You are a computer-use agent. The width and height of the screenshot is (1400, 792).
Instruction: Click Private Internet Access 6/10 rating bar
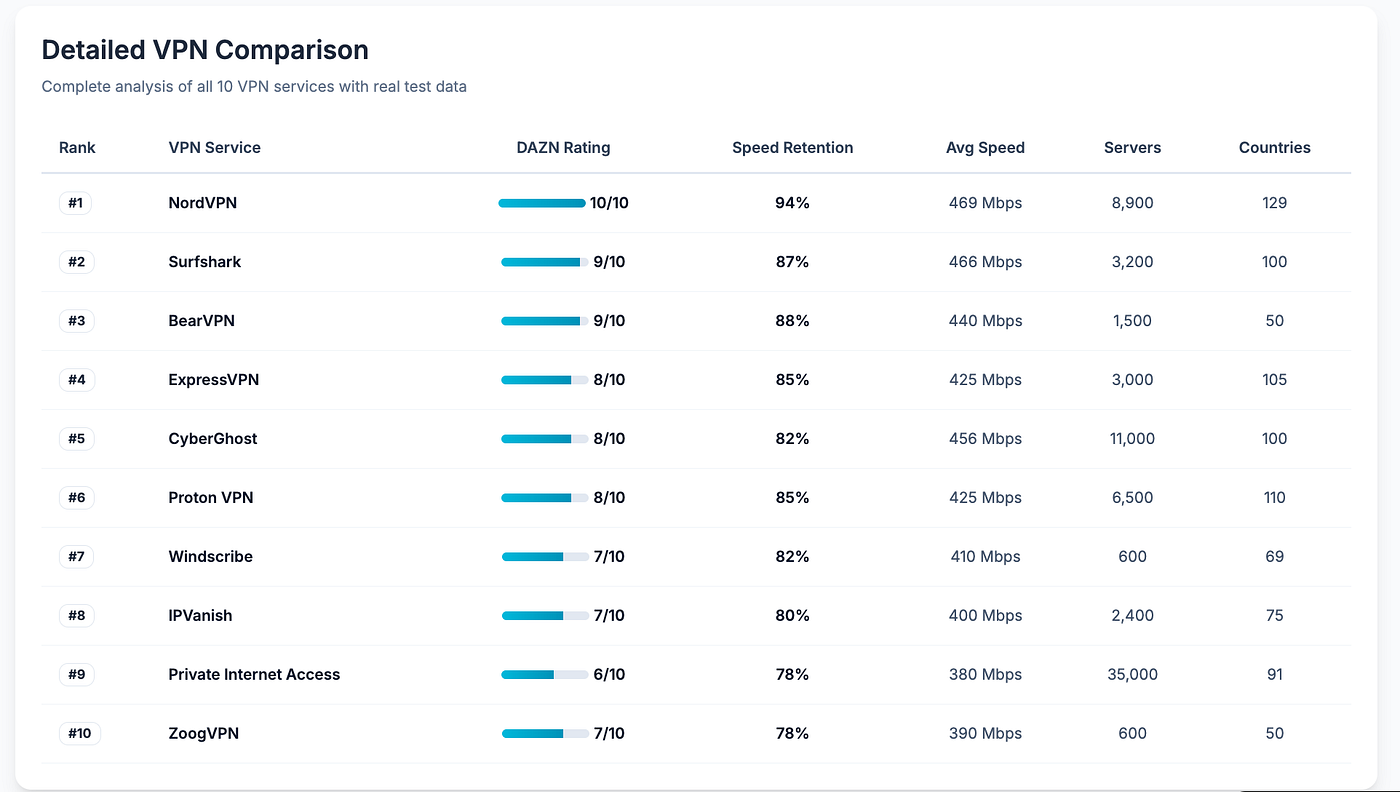tap(545, 675)
